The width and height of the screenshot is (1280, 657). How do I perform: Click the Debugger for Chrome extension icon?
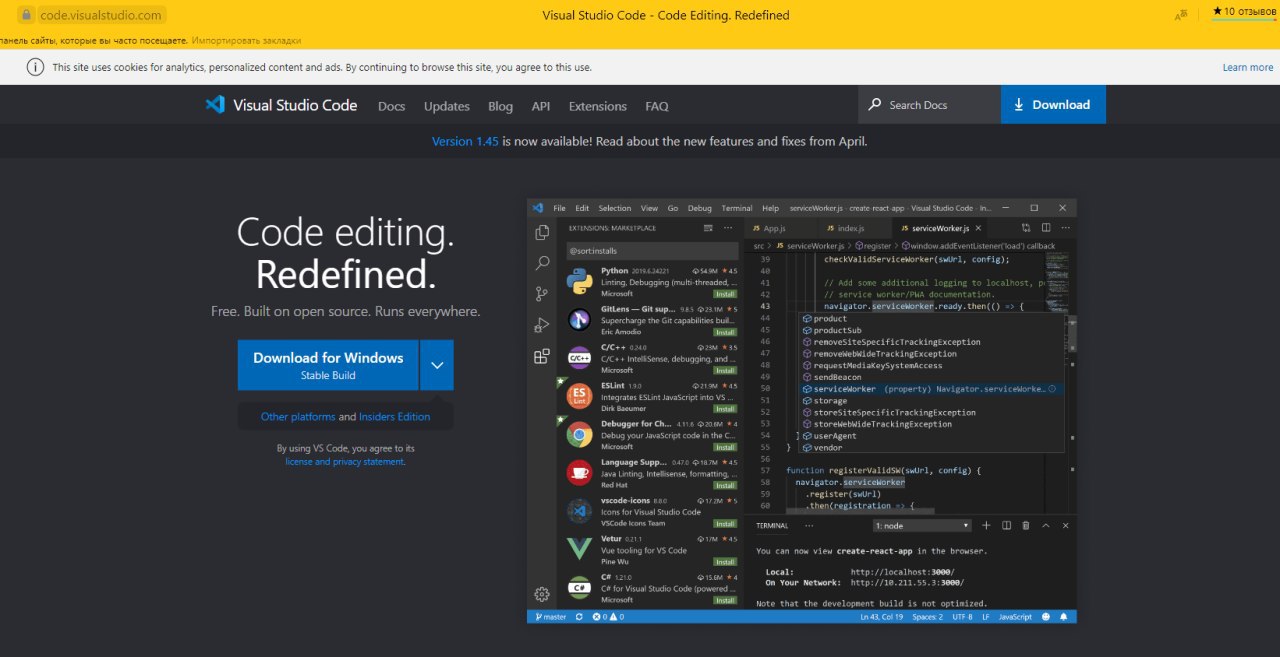(x=579, y=434)
